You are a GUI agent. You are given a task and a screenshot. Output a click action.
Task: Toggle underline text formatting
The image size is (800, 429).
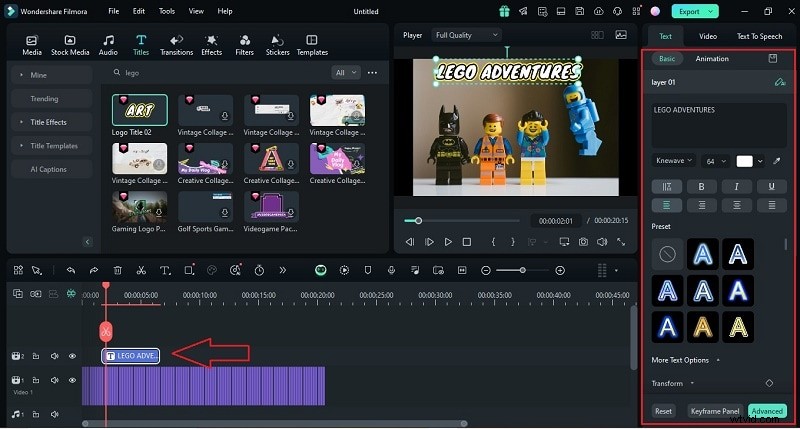tap(771, 187)
